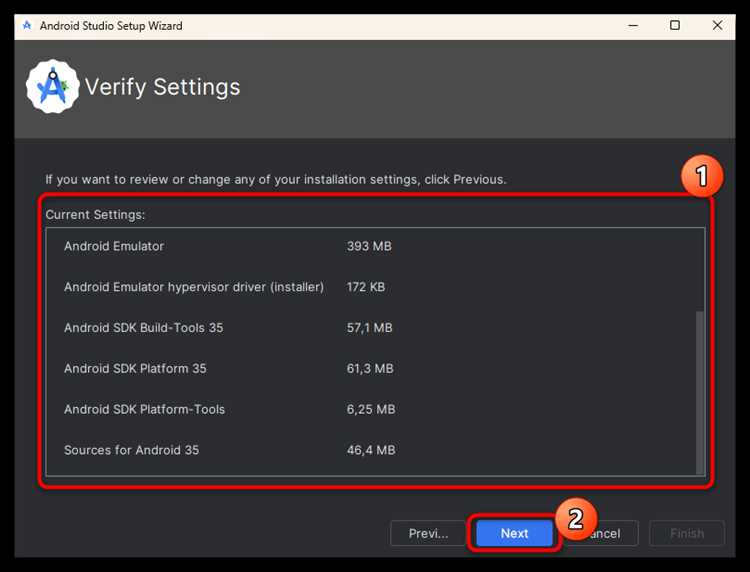750x572 pixels.
Task: Click the 46,4 MB size value
Action: pyautogui.click(x=371, y=450)
